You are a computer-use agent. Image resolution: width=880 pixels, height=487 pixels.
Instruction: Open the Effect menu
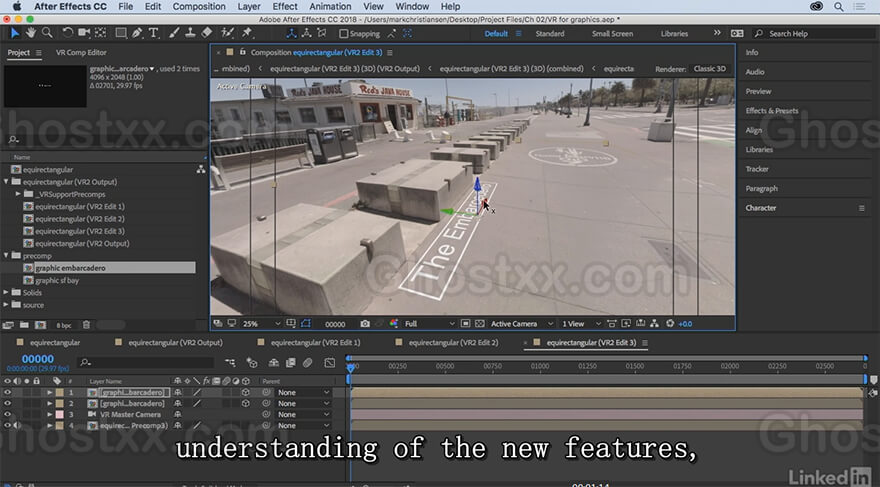(x=285, y=7)
